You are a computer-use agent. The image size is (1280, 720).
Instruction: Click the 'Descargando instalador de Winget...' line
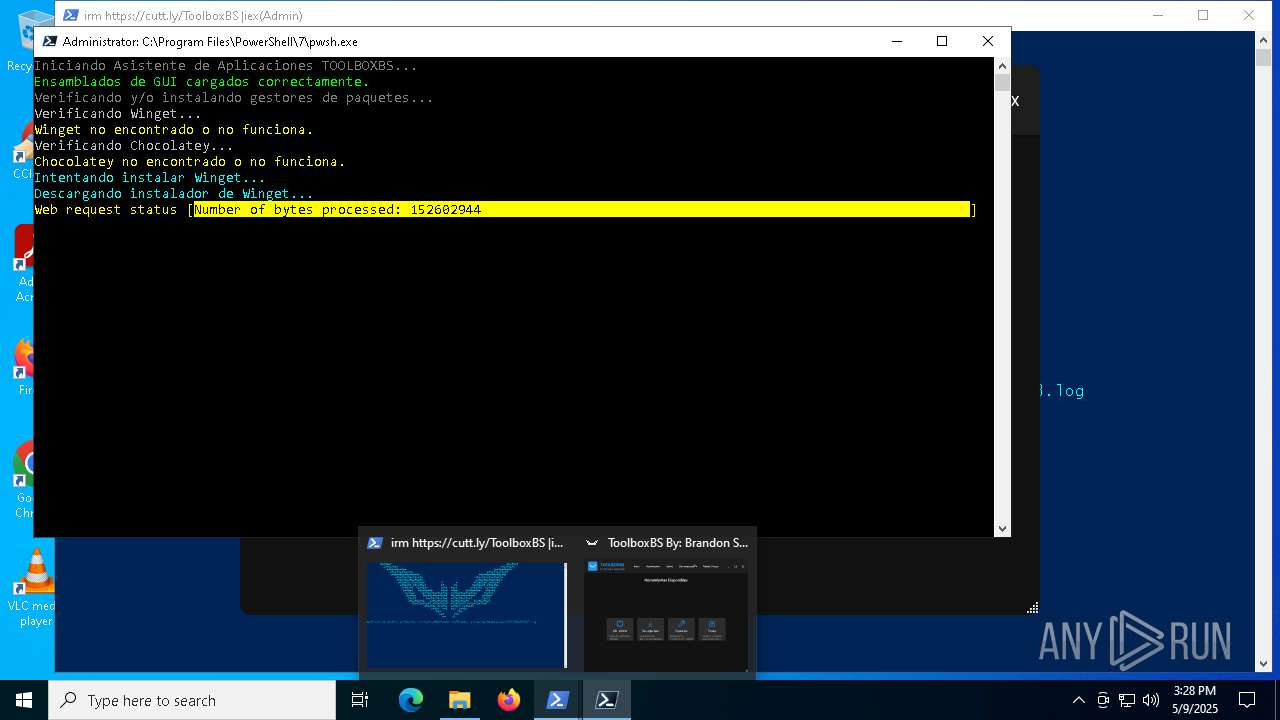[x=174, y=193]
